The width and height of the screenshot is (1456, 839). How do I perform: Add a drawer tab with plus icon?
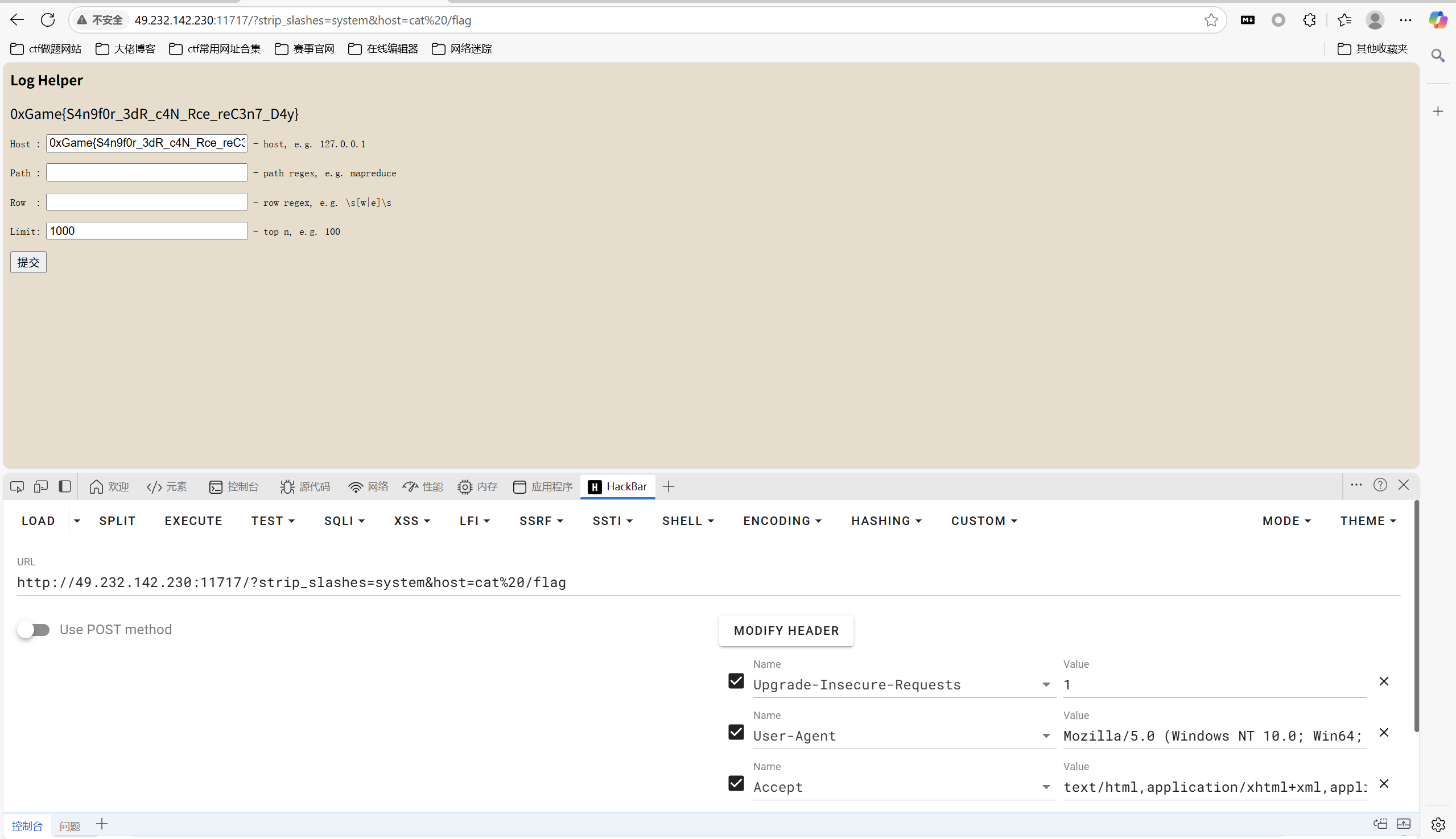102,825
